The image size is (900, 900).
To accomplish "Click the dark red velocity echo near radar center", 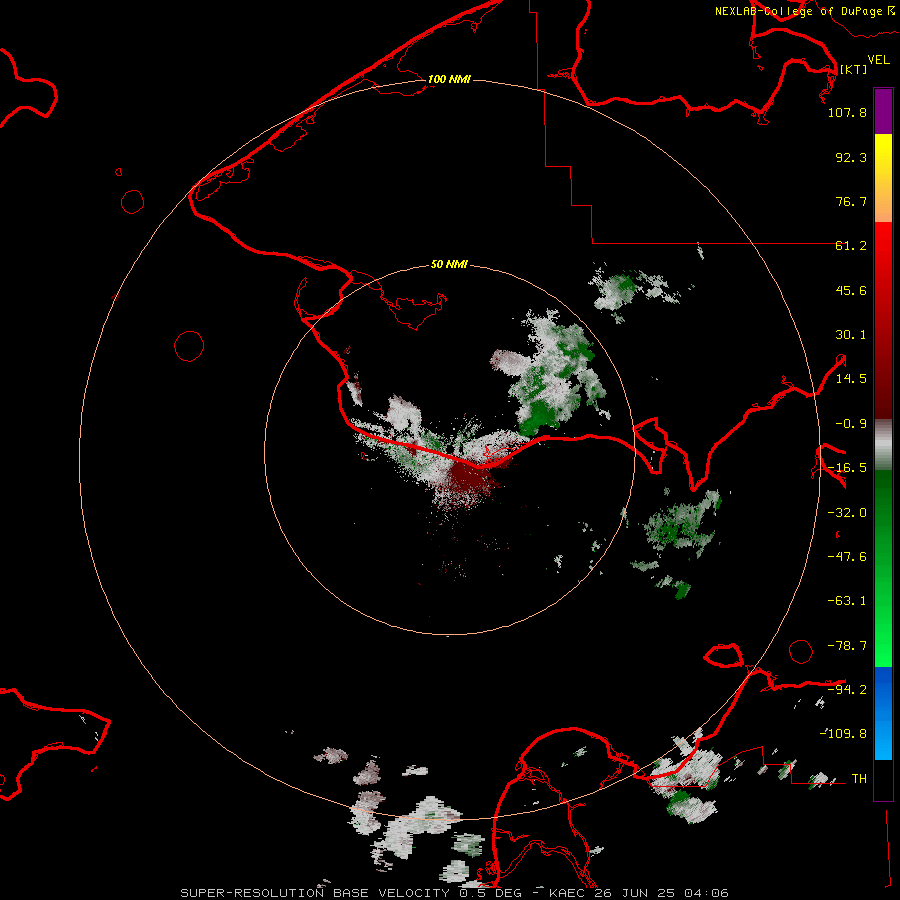I will (x=470, y=478).
